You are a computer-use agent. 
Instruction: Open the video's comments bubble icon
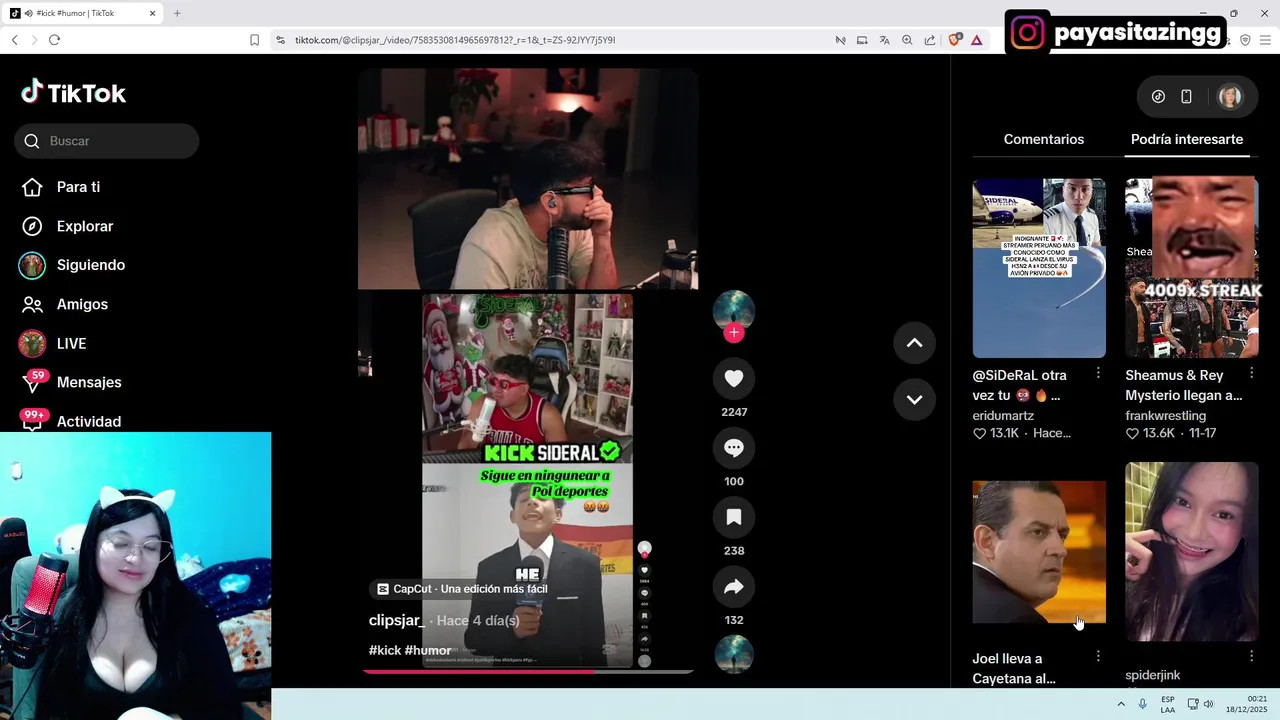click(x=734, y=447)
